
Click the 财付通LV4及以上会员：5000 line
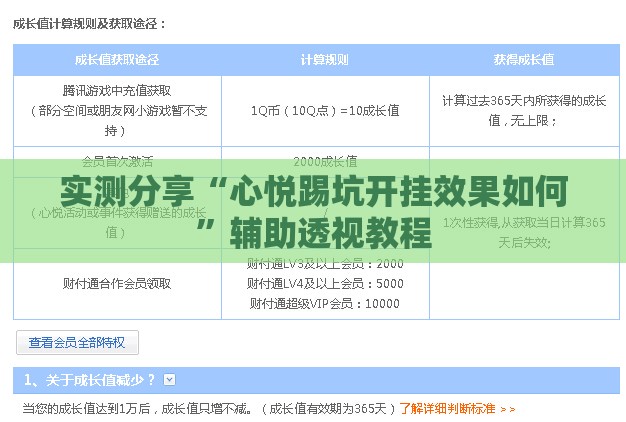325,284
